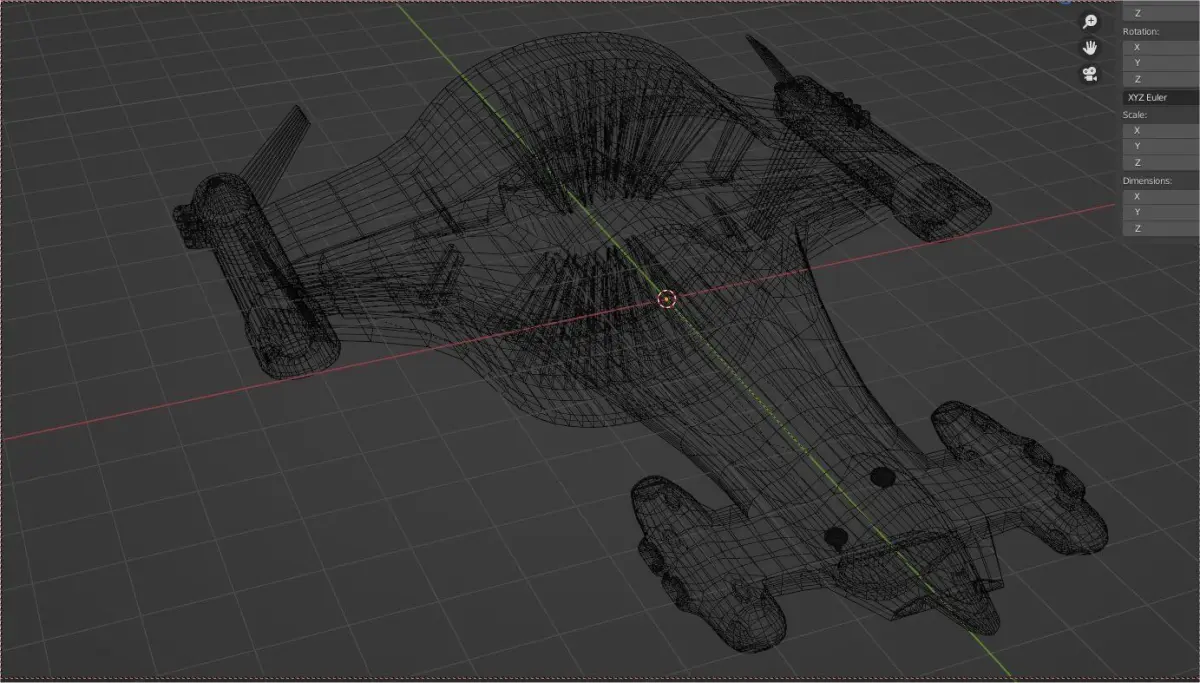Click the Scale Y field
Viewport: 1200px width, 683px height.
pos(1160,146)
